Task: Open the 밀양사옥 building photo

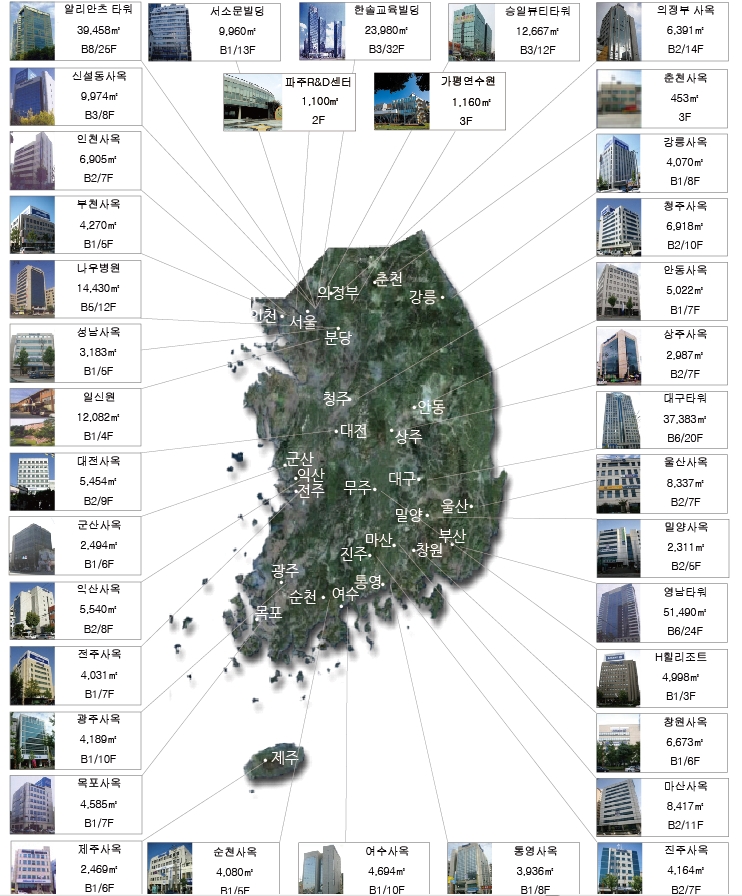Action: 619,549
